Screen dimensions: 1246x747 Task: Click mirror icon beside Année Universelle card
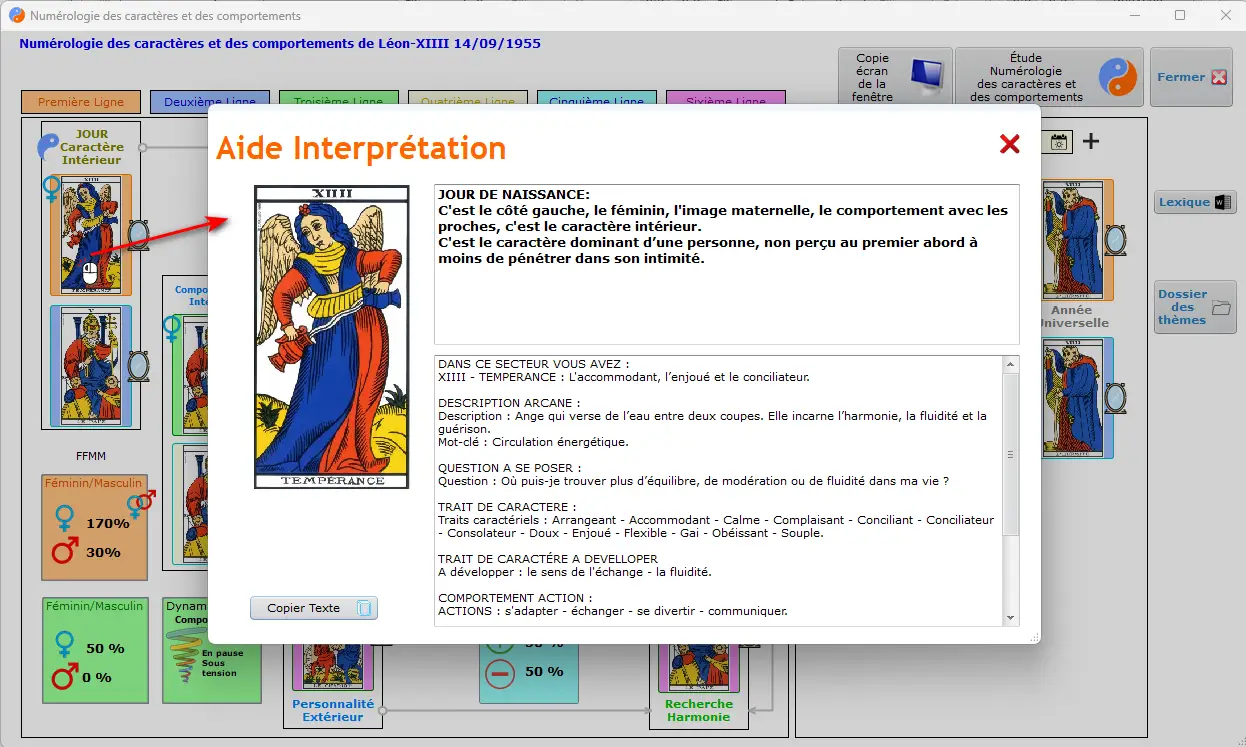[x=1118, y=398]
